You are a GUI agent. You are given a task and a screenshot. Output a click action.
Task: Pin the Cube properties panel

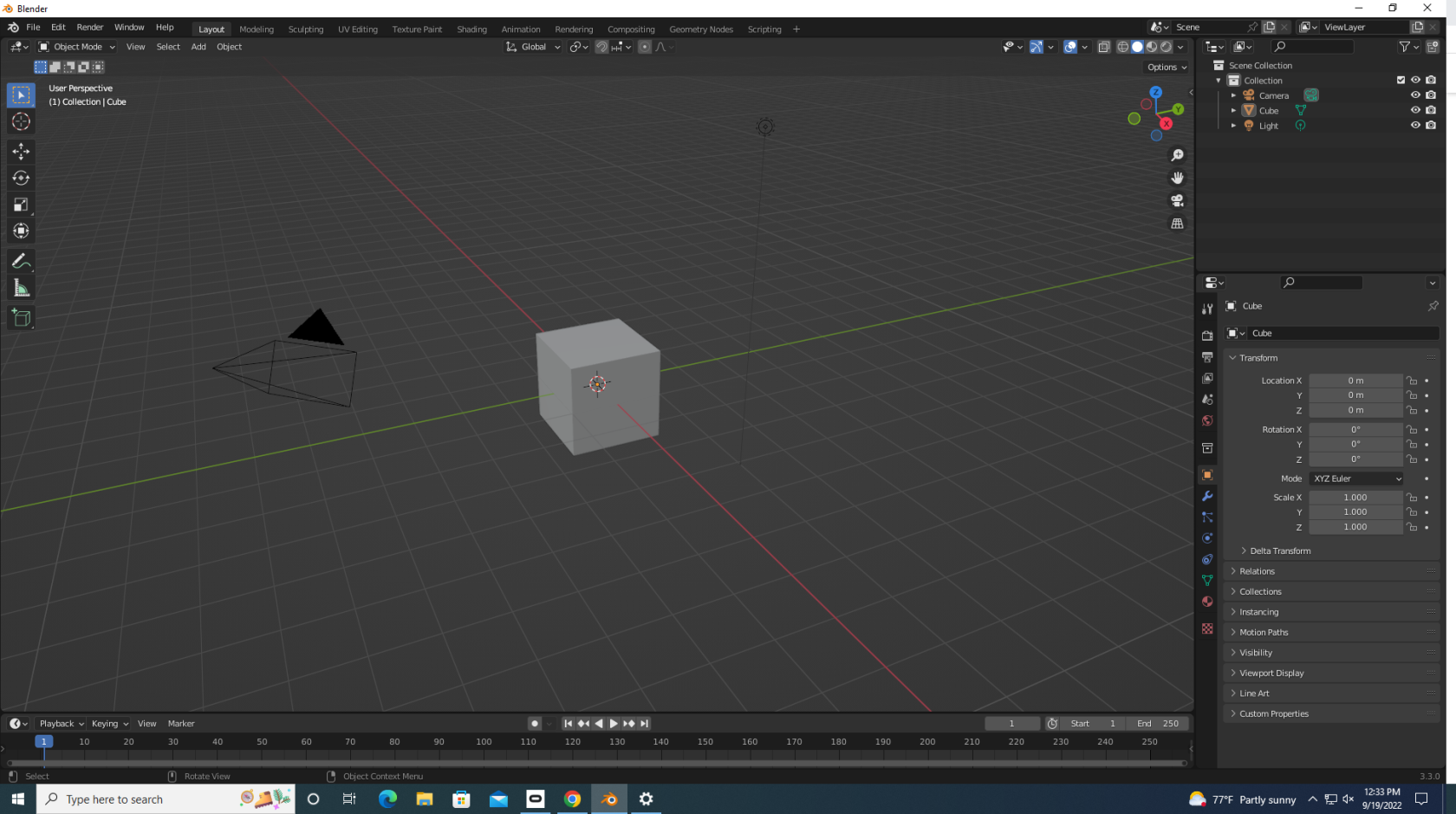(1433, 306)
